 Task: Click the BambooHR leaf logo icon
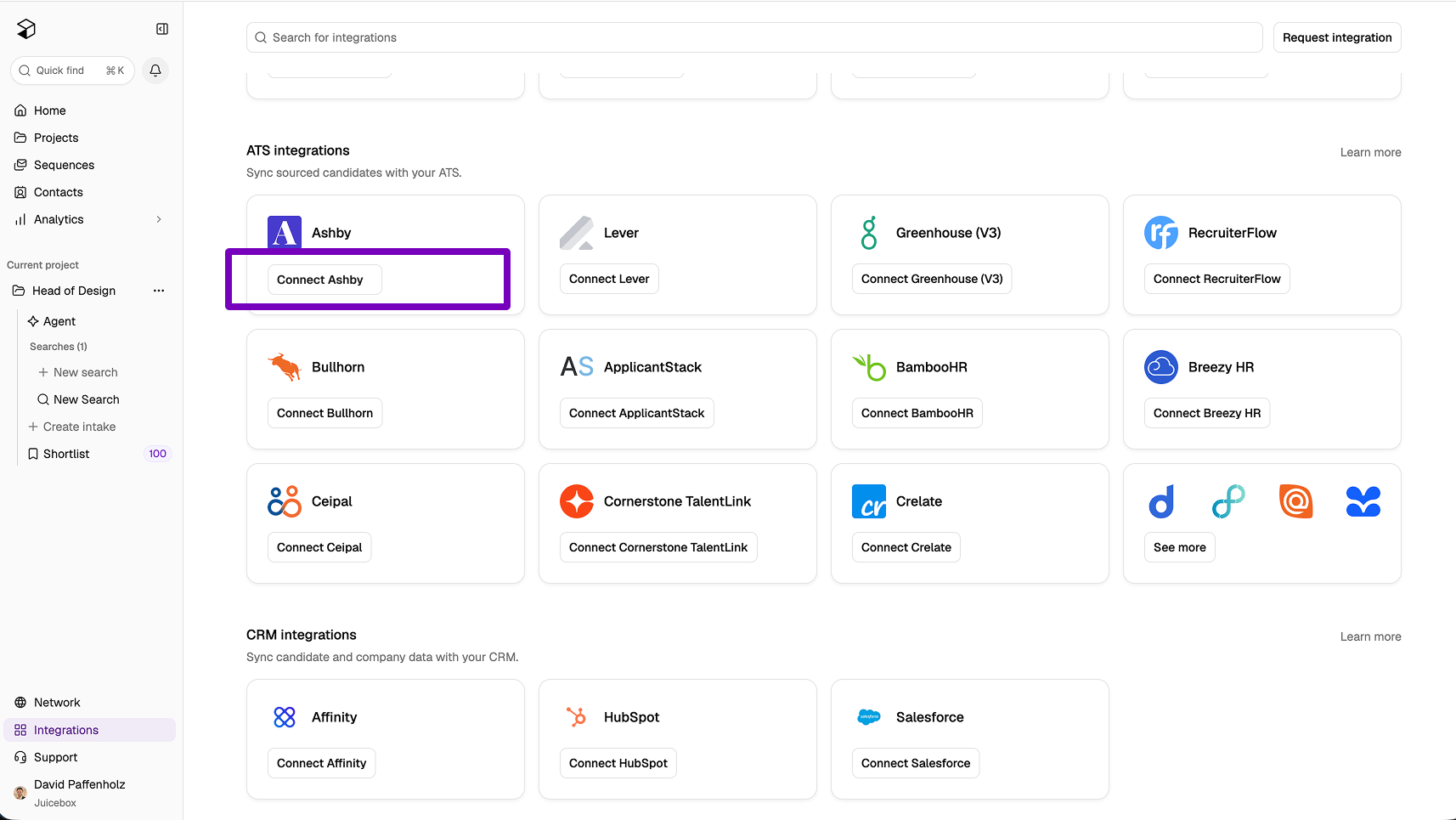[x=869, y=367]
